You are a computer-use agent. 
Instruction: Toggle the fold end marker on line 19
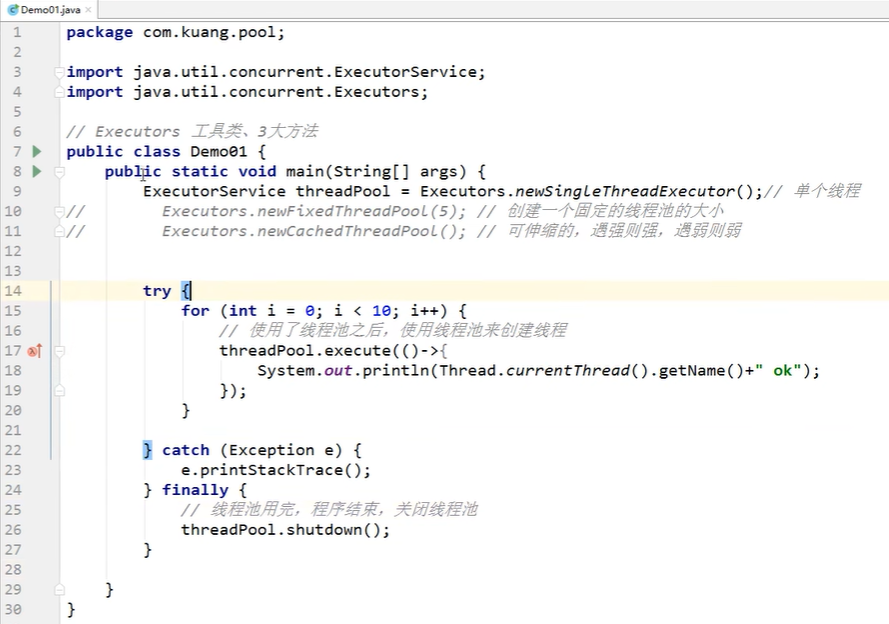[59, 390]
